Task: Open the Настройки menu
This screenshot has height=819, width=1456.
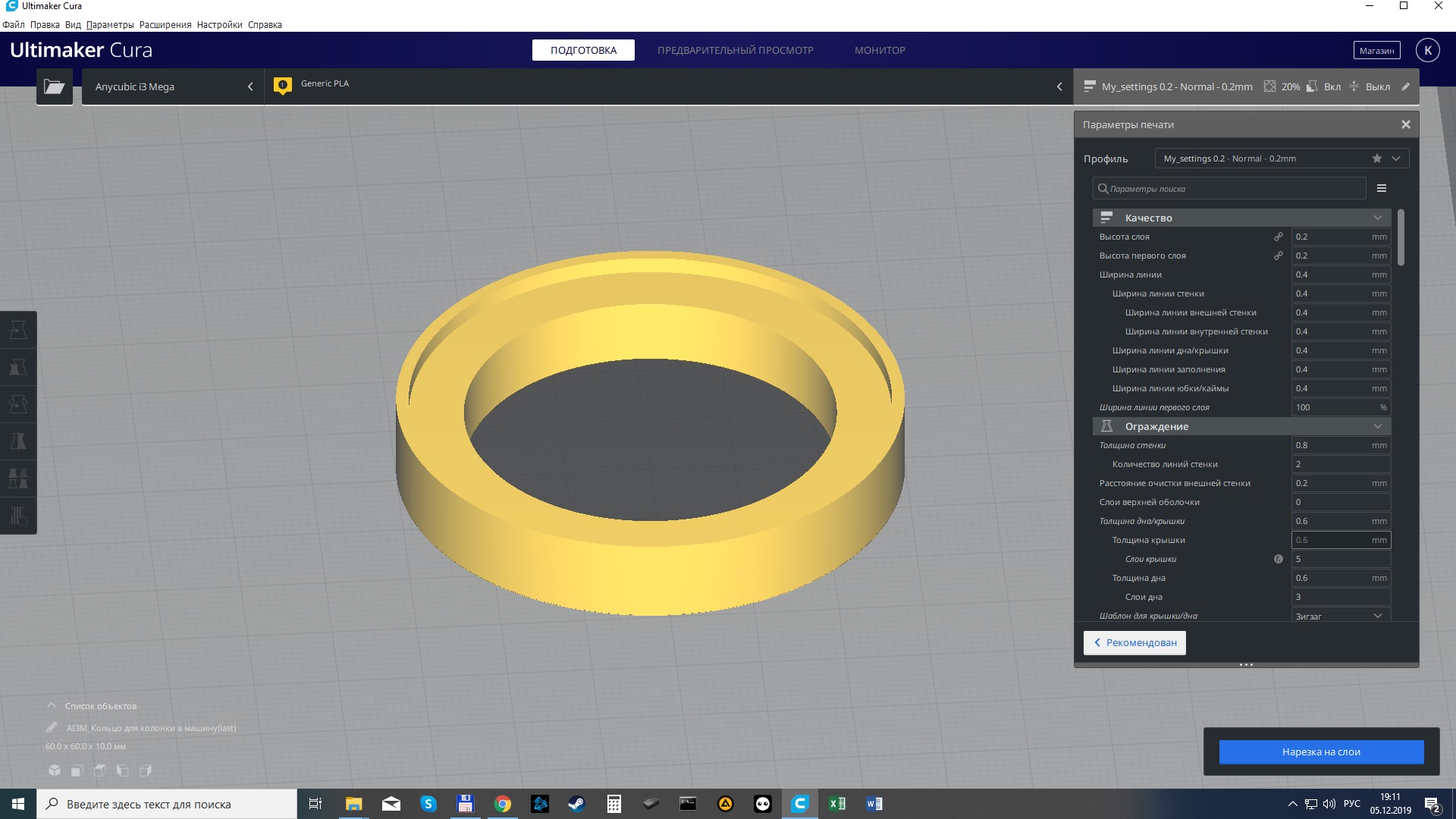Action: (x=219, y=24)
